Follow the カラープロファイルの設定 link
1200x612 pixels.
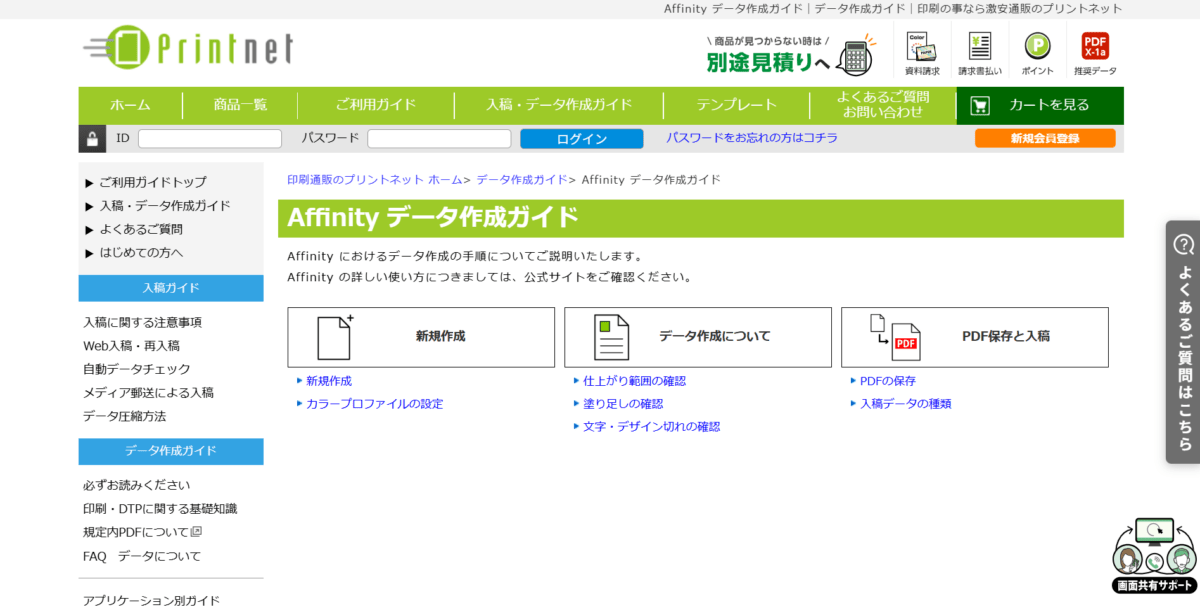(374, 404)
